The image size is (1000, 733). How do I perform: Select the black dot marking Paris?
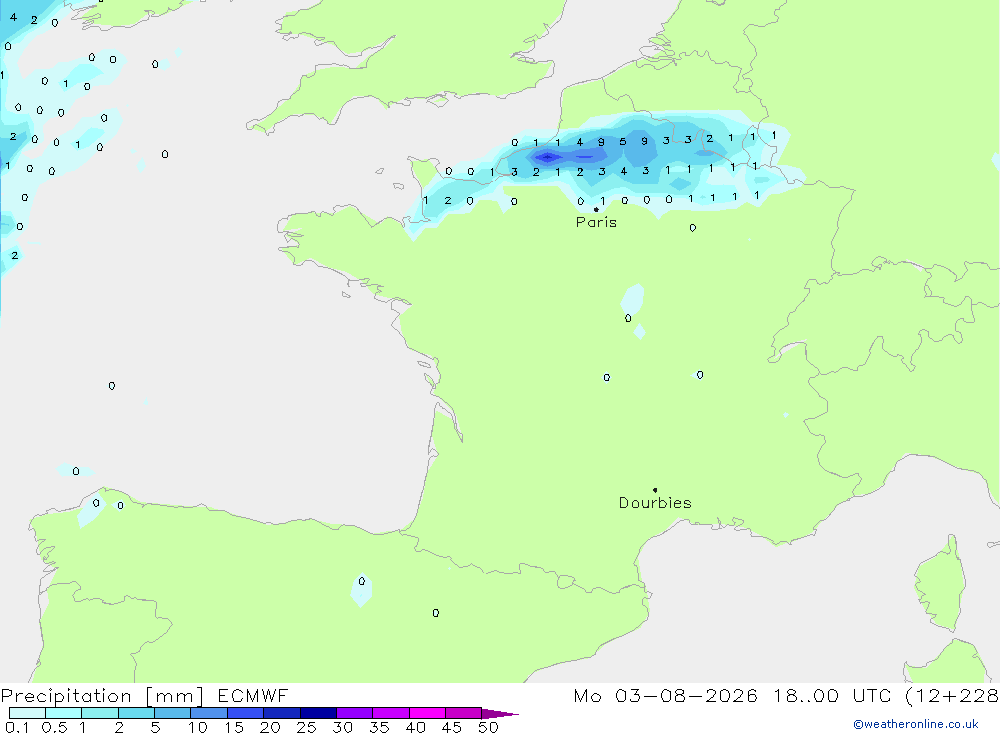pyautogui.click(x=596, y=209)
